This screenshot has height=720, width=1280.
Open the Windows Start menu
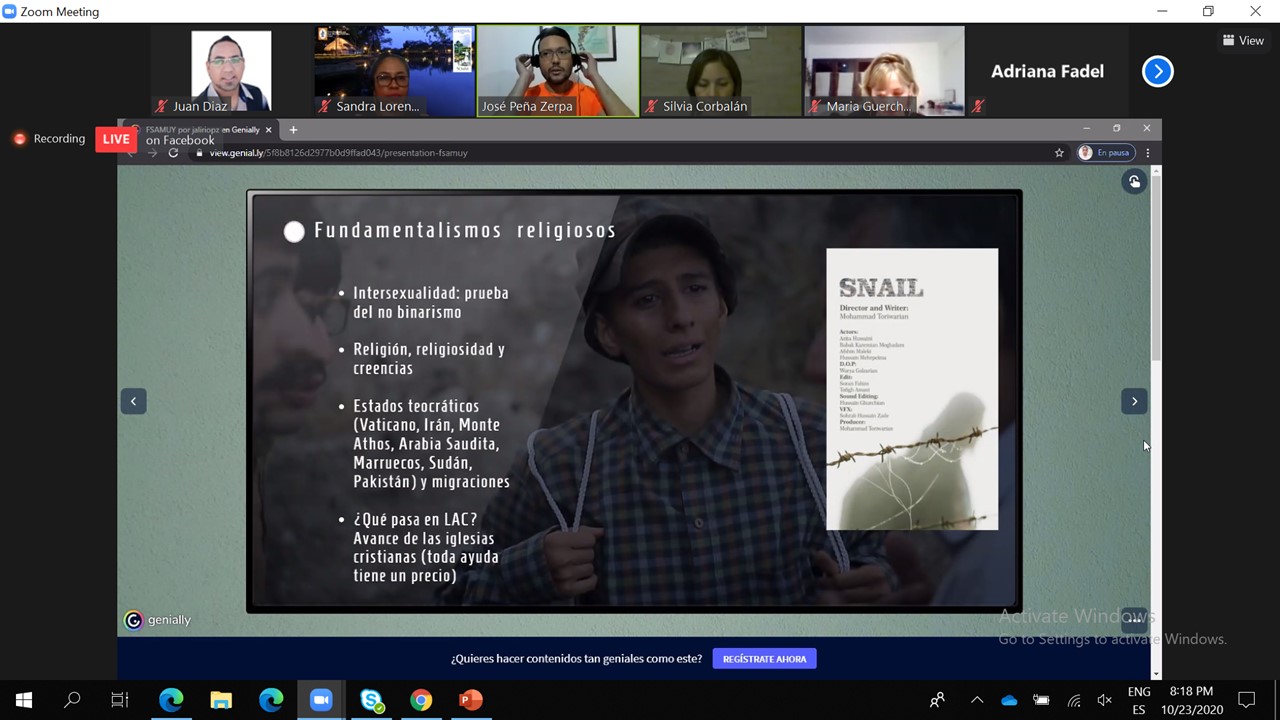(24, 700)
